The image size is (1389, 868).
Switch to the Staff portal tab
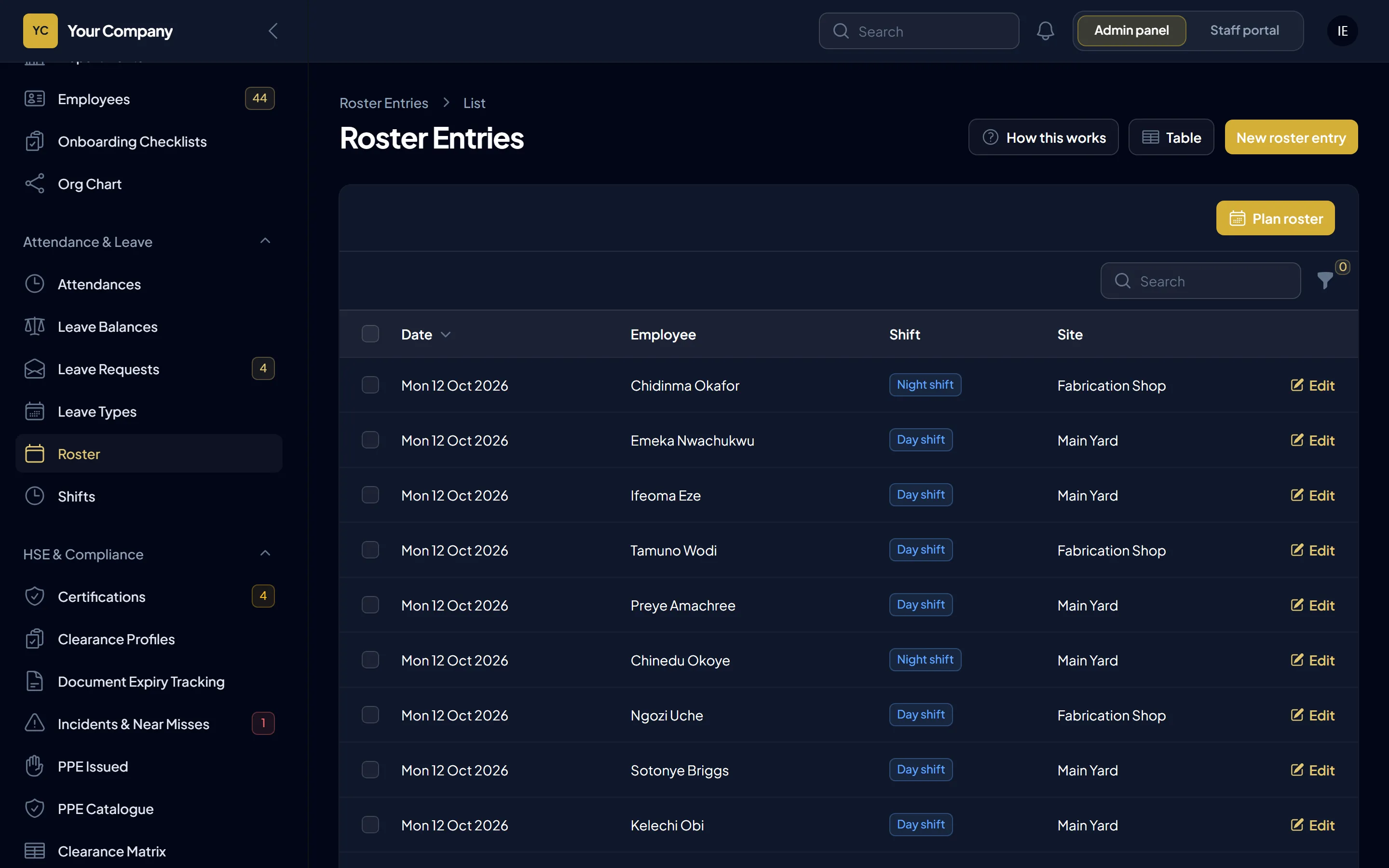(1244, 30)
